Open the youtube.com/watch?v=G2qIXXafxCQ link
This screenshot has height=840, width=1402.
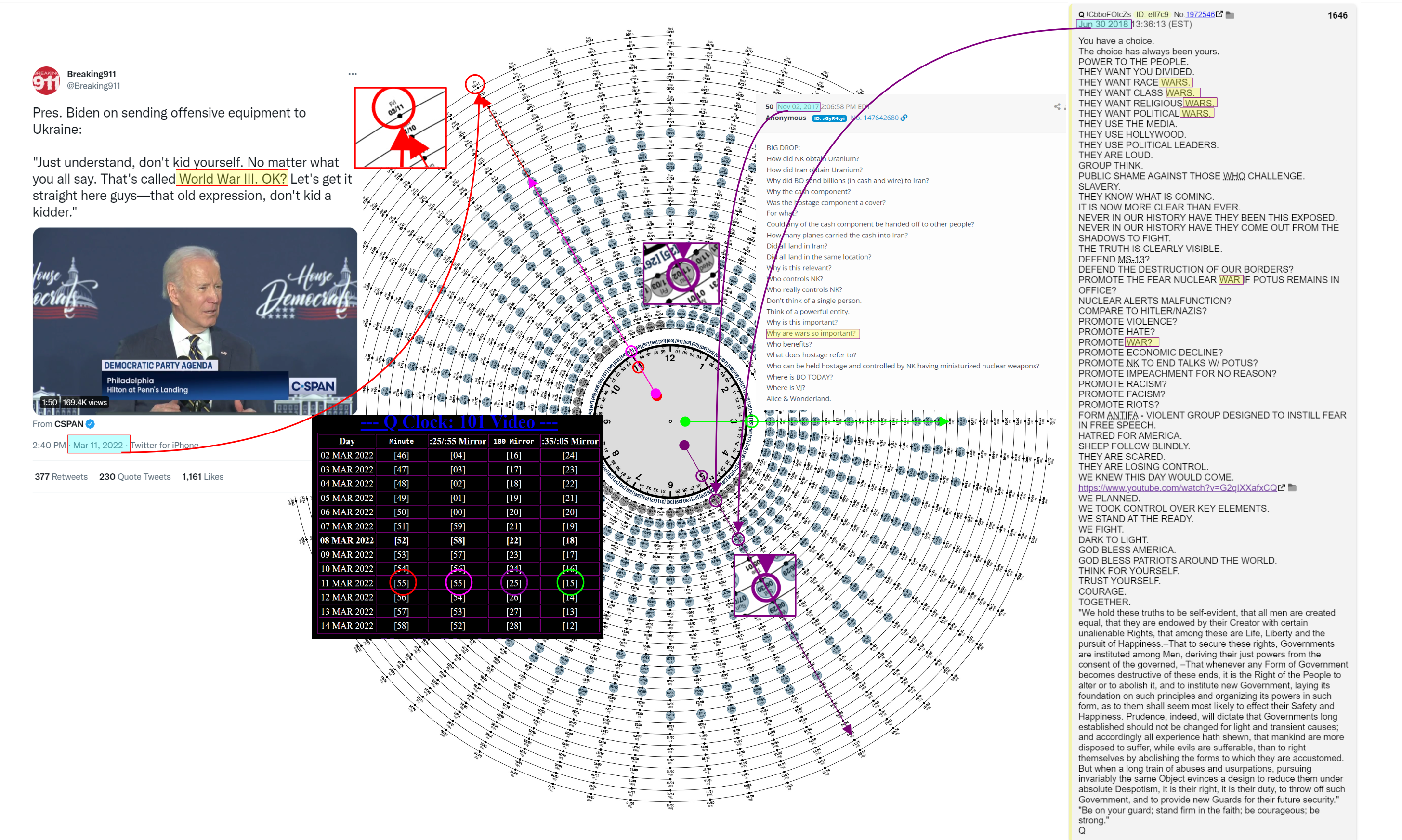pyautogui.click(x=1177, y=487)
